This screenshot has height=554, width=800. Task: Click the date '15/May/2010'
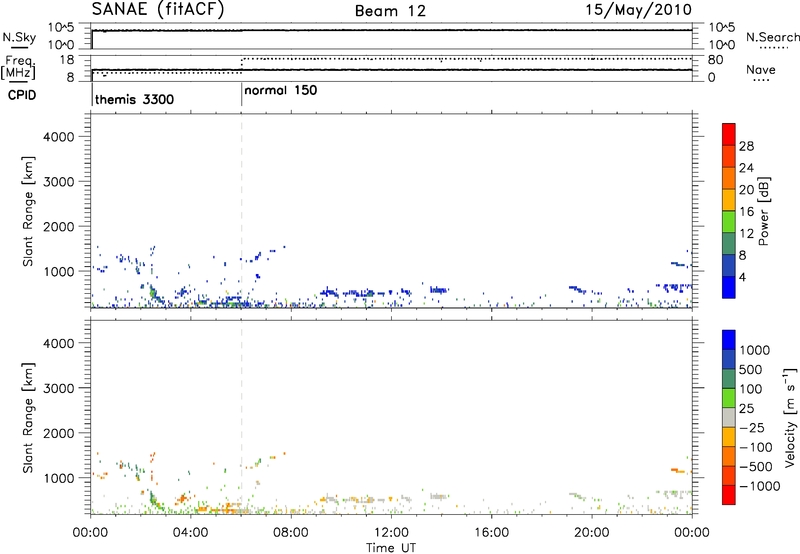(x=638, y=10)
